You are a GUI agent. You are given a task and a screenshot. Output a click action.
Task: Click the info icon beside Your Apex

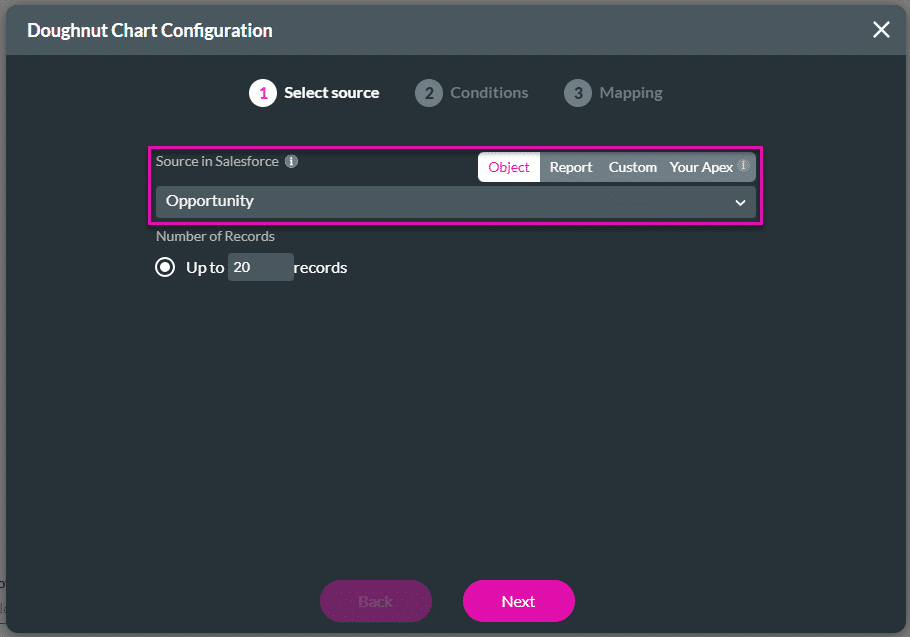743,167
